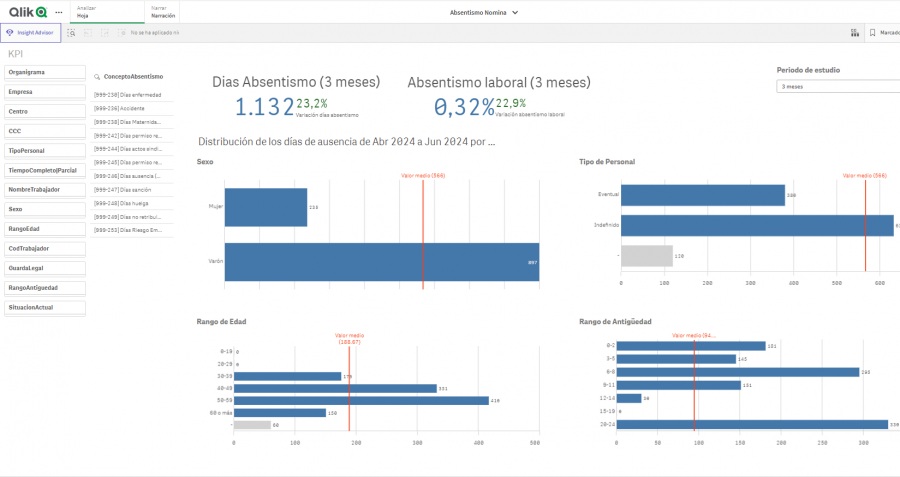
Task: Click the step forward selection icon
Action: [x=104, y=33]
